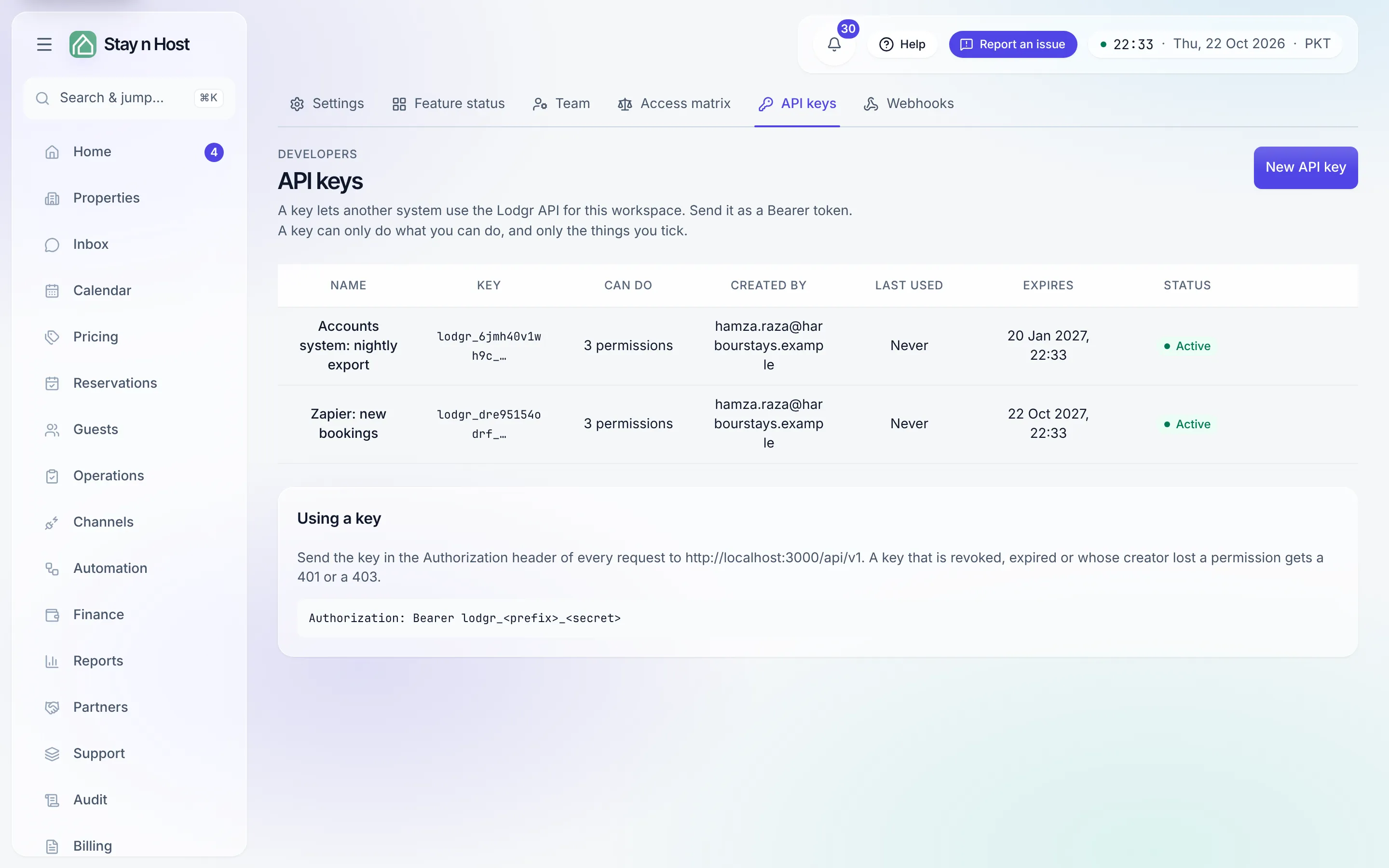Click the Operations clipboard icon

[x=52, y=476]
